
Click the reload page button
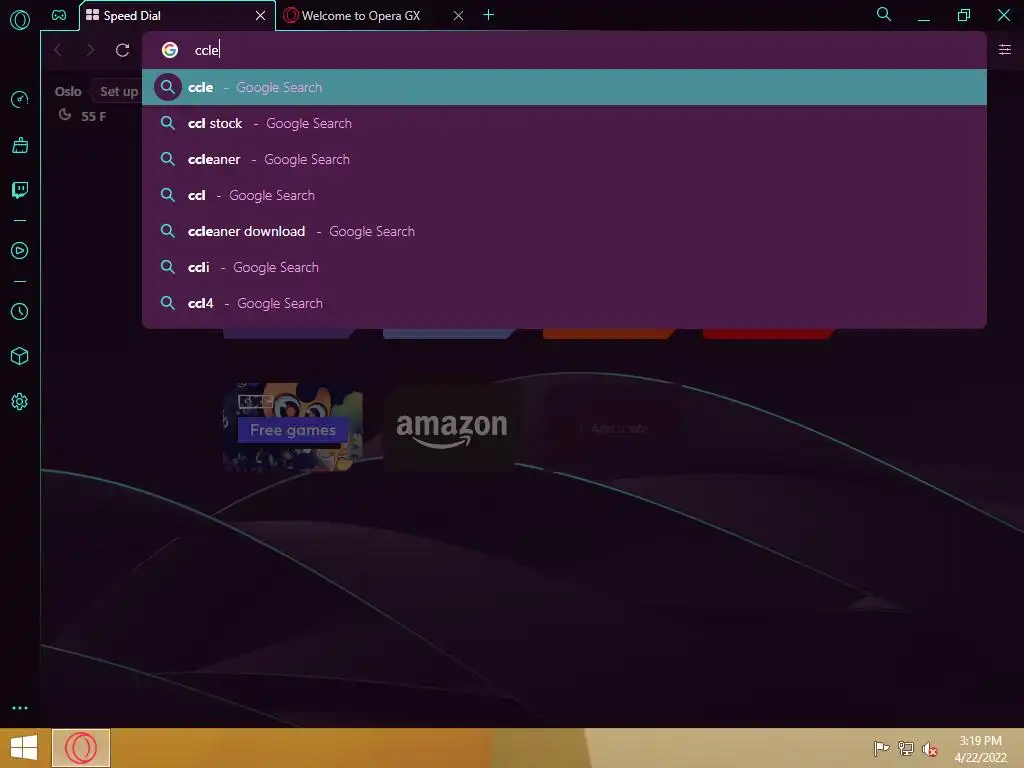click(x=122, y=50)
